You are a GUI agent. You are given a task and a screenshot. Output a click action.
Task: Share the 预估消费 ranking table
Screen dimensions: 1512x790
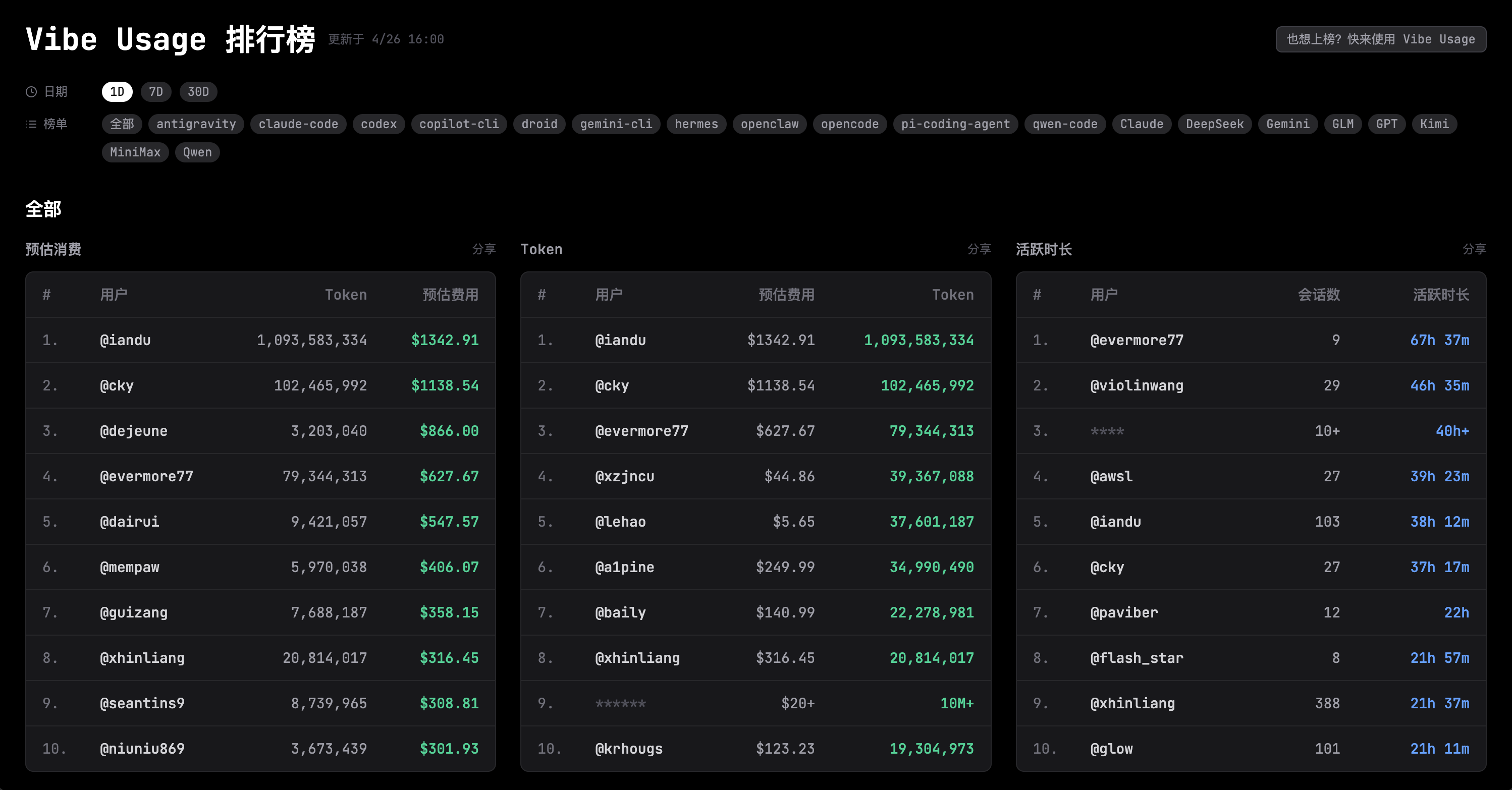point(483,249)
